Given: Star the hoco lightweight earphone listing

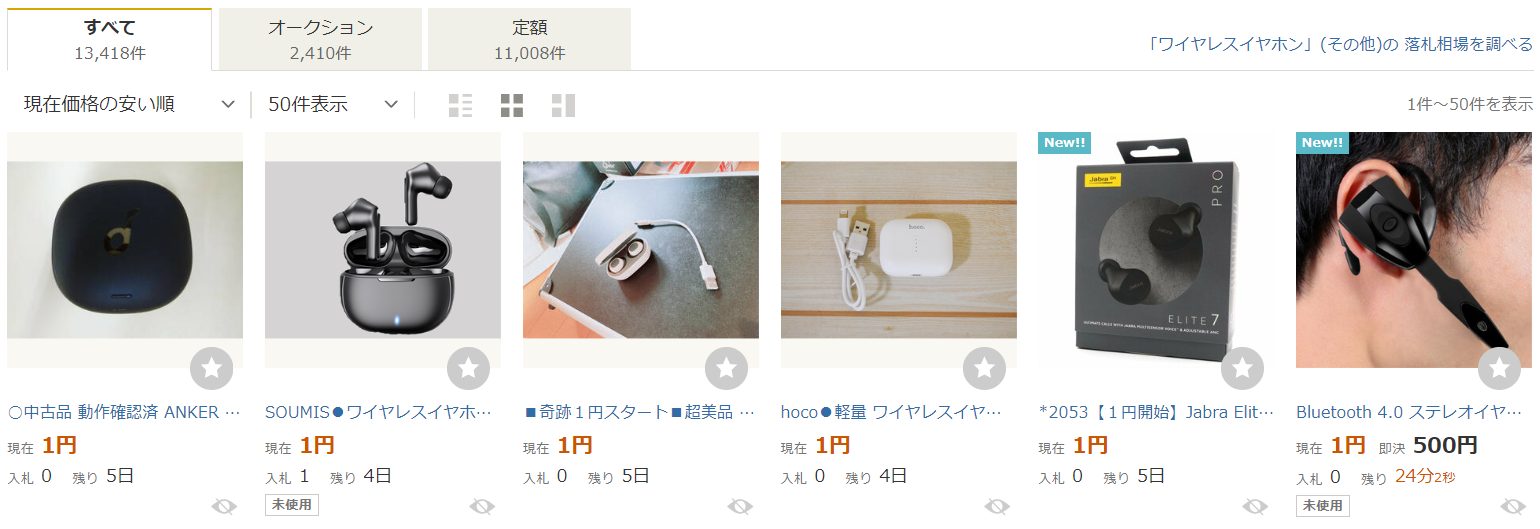Looking at the screenshot, I should coord(984,369).
